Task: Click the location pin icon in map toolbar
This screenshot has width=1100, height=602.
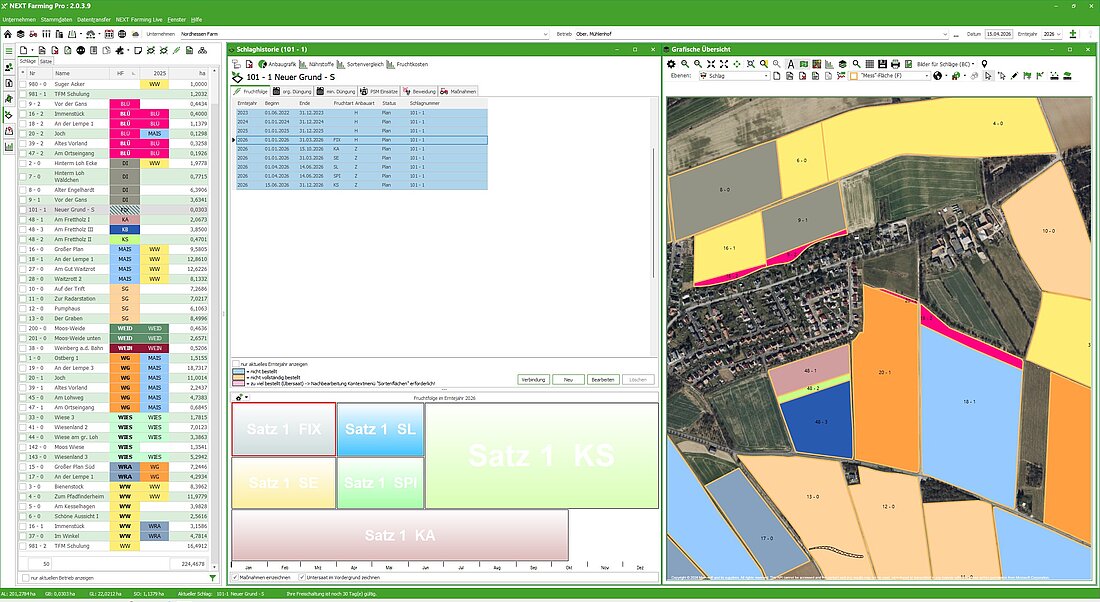Action: click(x=984, y=63)
